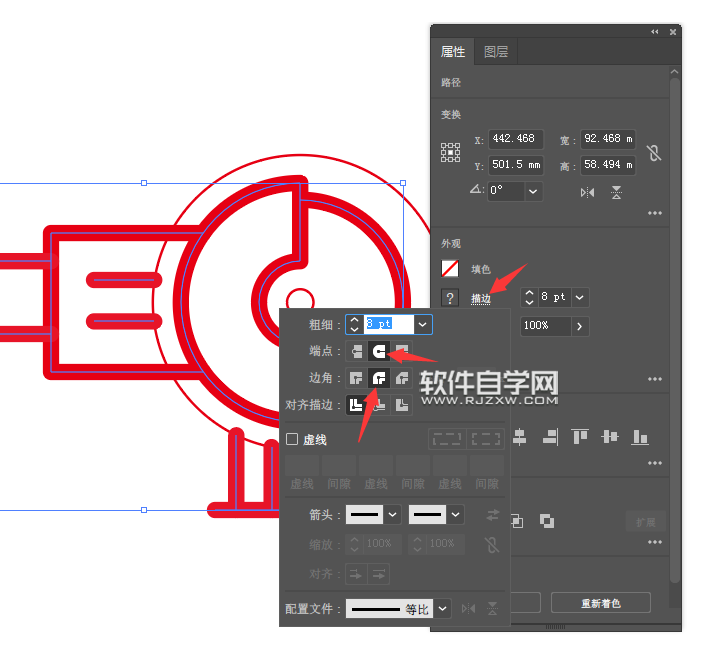Image resolution: width=701 pixels, height=658 pixels.
Task: Select the butt cap endpoint icon
Action: [x=356, y=351]
